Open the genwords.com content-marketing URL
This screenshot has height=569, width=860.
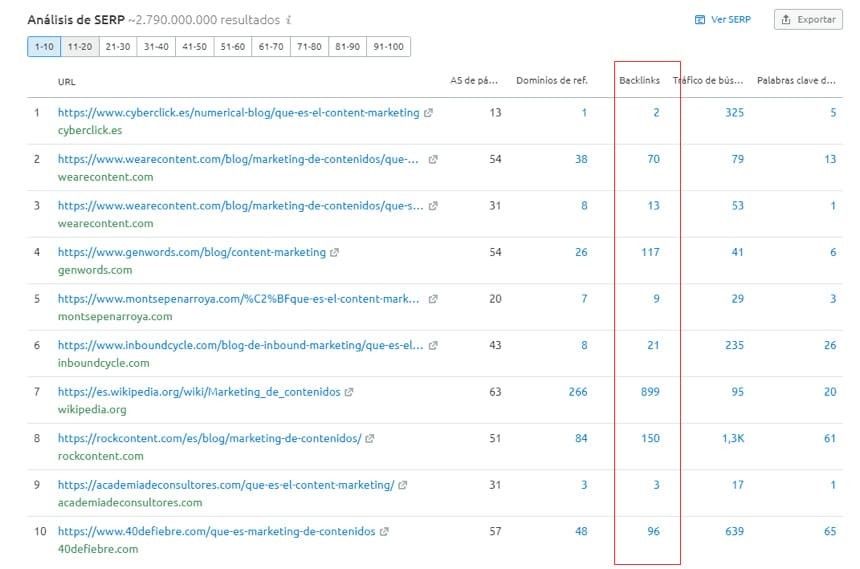(x=192, y=252)
